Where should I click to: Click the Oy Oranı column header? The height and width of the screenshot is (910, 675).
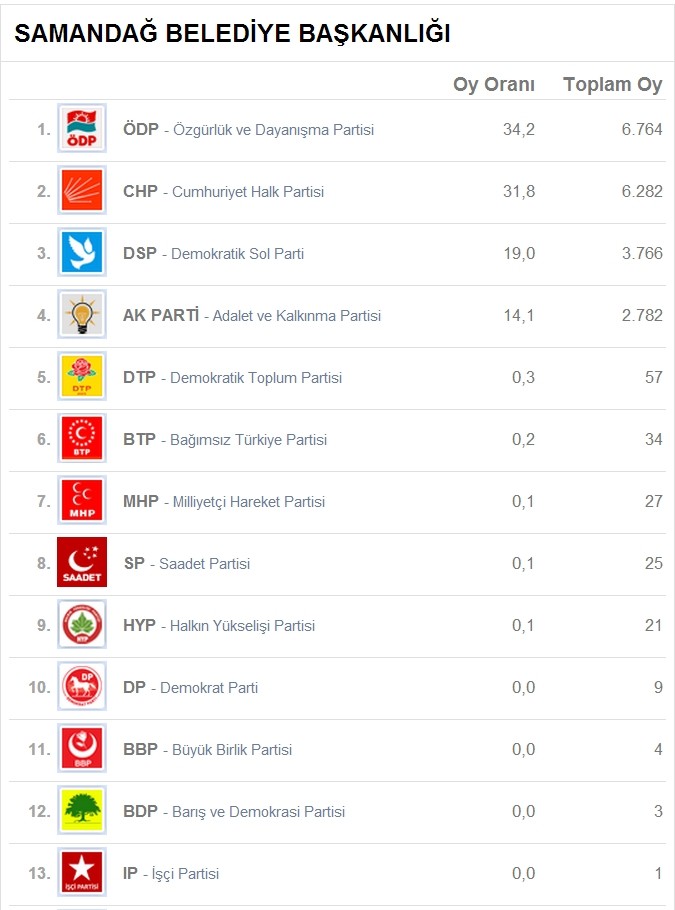[x=494, y=85]
